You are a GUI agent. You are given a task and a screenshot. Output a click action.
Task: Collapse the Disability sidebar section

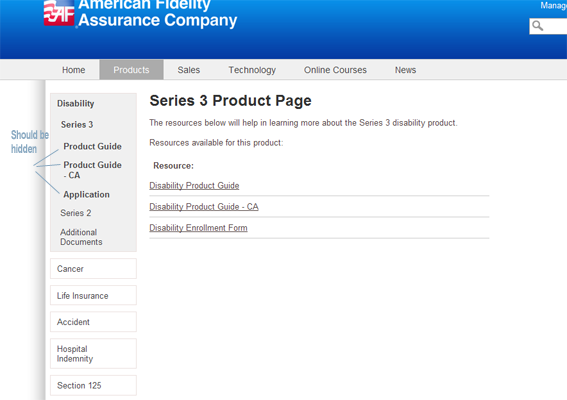(76, 103)
